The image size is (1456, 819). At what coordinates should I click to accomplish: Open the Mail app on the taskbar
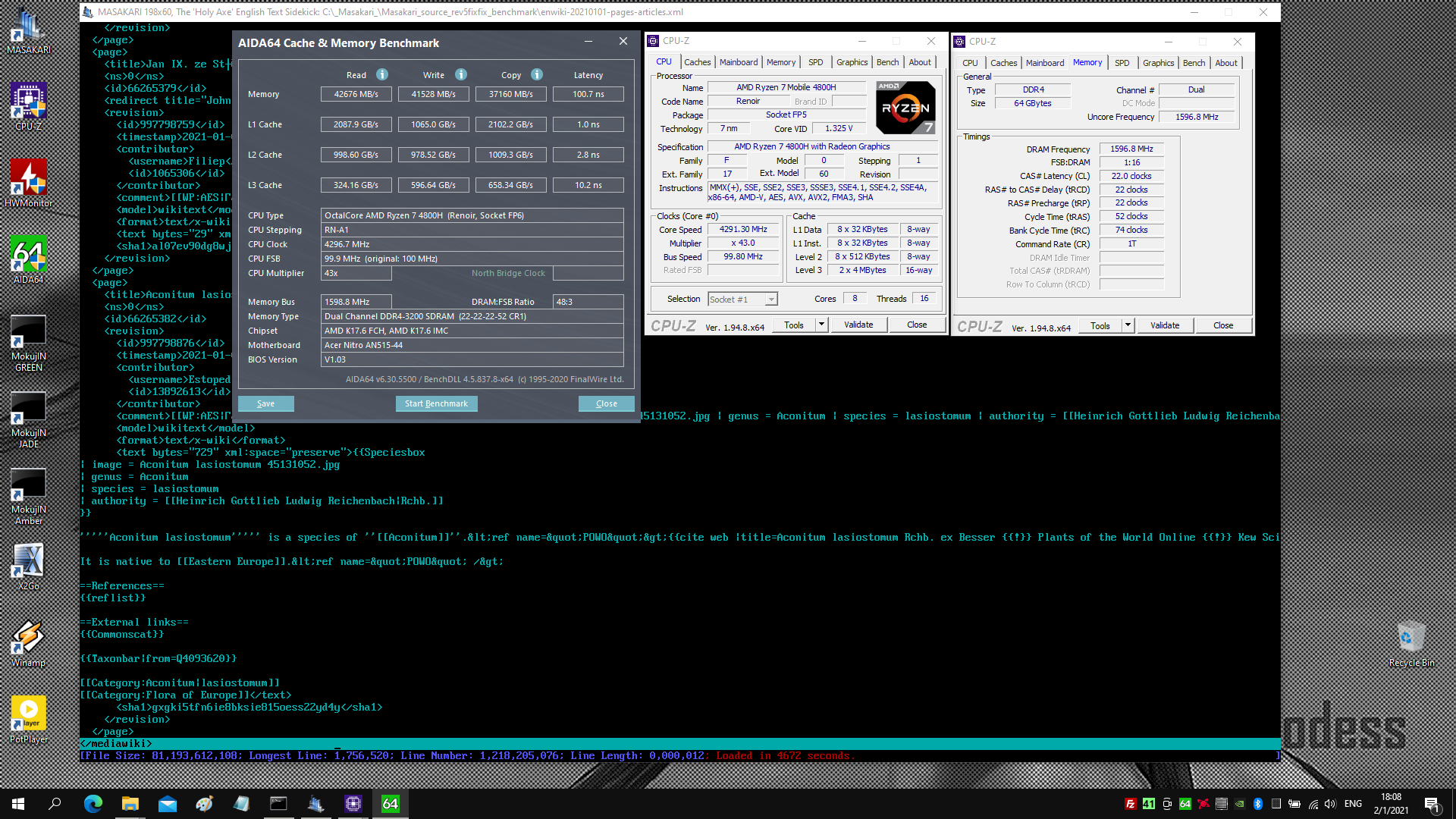click(168, 804)
